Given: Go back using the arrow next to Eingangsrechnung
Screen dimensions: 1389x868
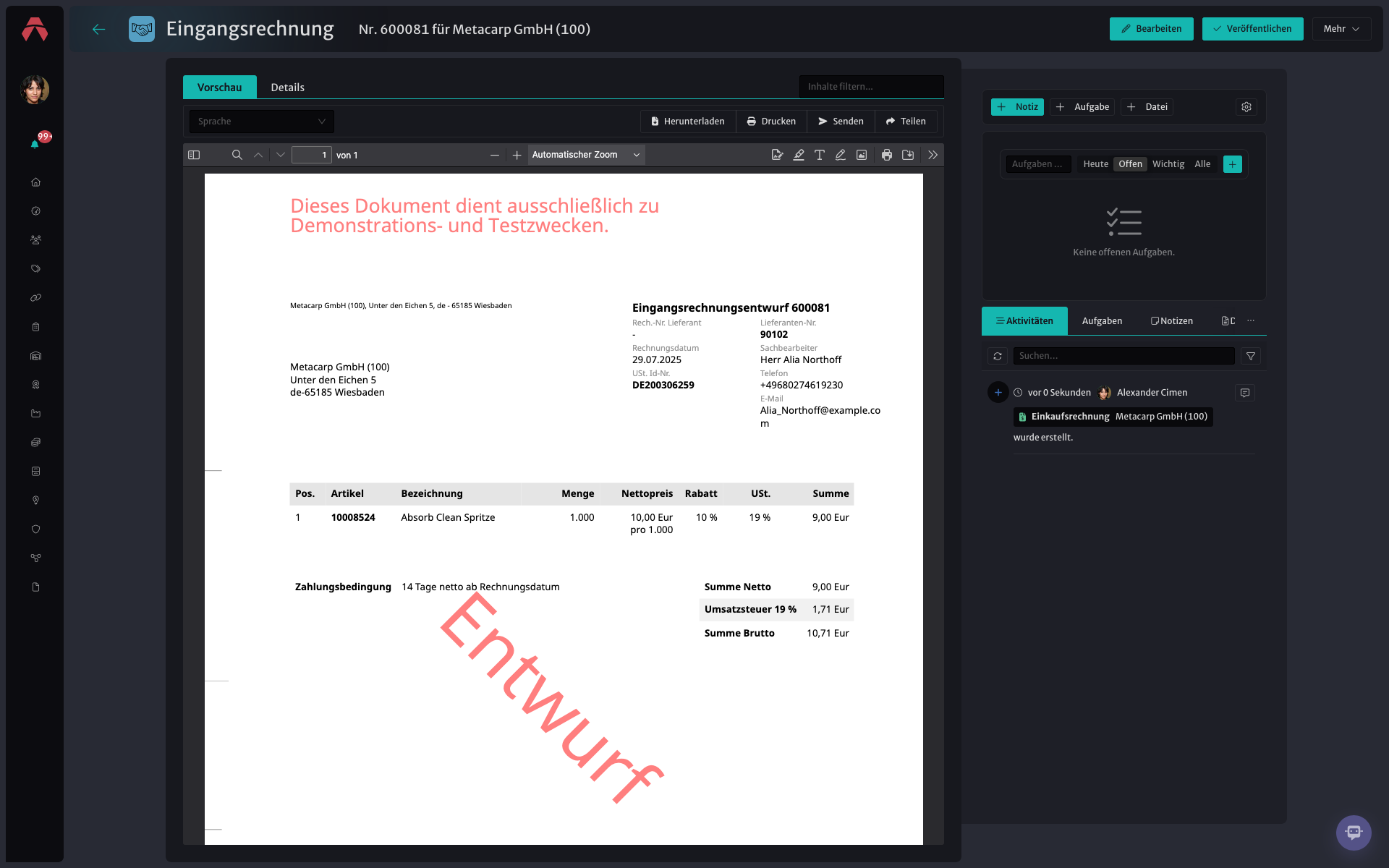Looking at the screenshot, I should click(x=99, y=29).
